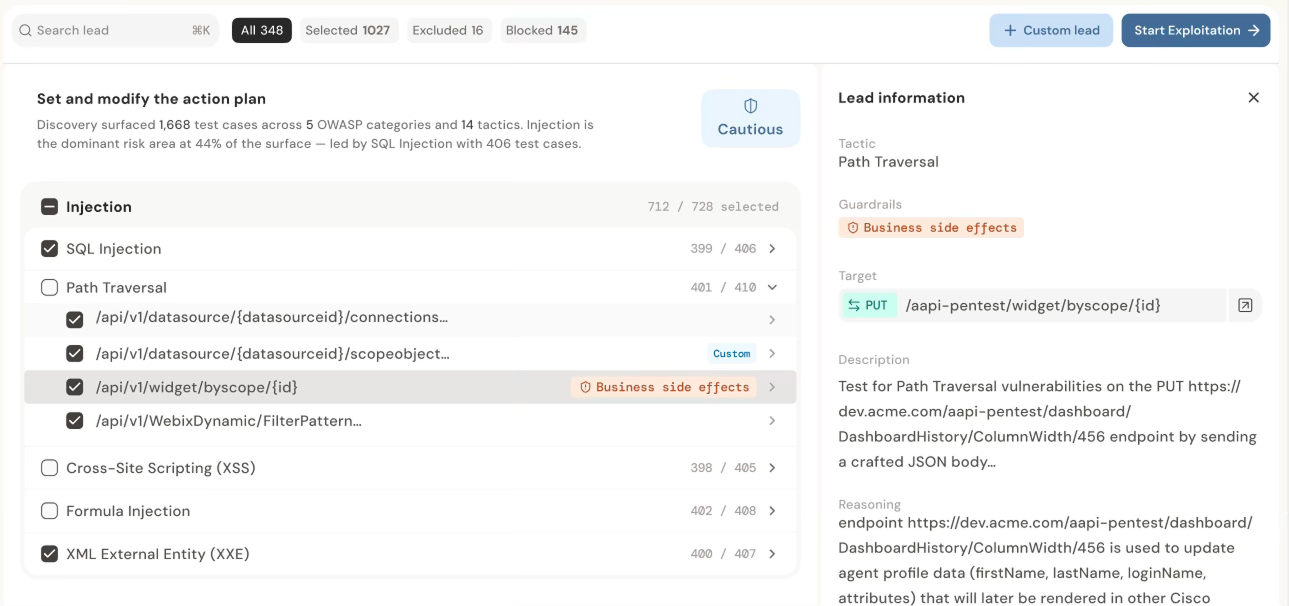The height and width of the screenshot is (606, 1289).
Task: Expand the XML External Entity chevron
Action: click(x=772, y=554)
